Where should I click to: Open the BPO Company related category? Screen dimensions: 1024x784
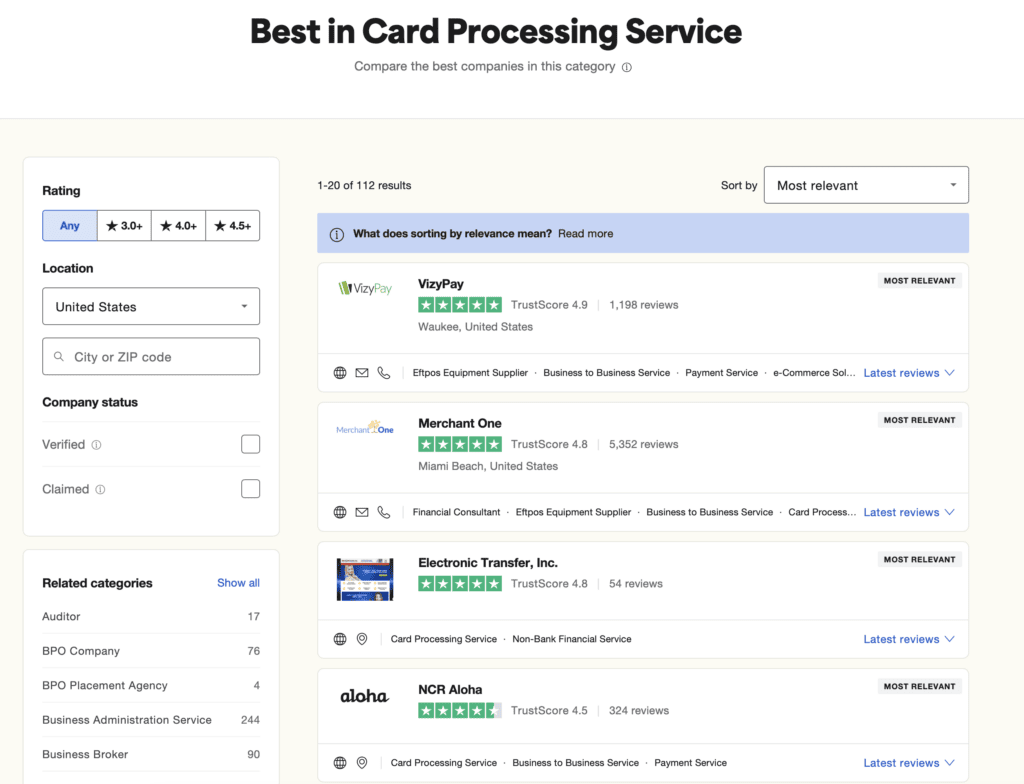[81, 651]
